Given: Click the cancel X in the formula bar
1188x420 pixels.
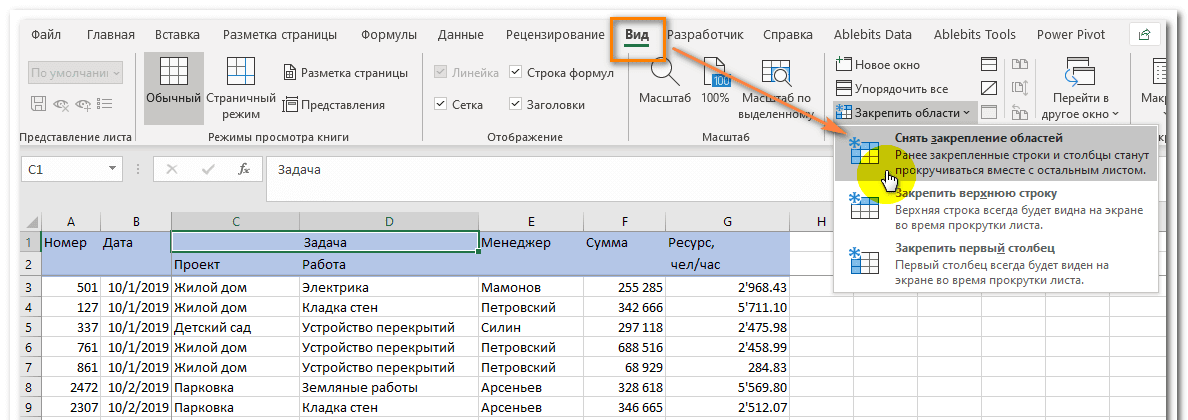Looking at the screenshot, I should click(x=172, y=170).
